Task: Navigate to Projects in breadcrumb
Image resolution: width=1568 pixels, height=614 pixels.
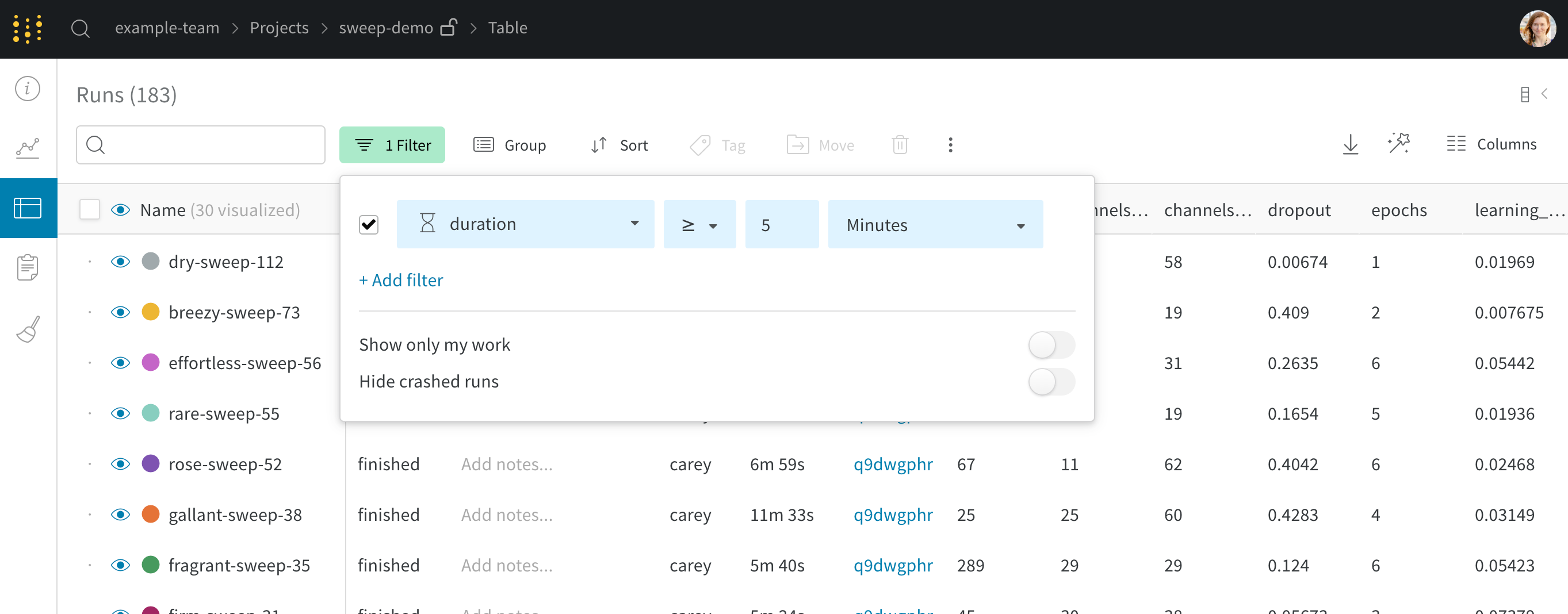Action: [279, 28]
